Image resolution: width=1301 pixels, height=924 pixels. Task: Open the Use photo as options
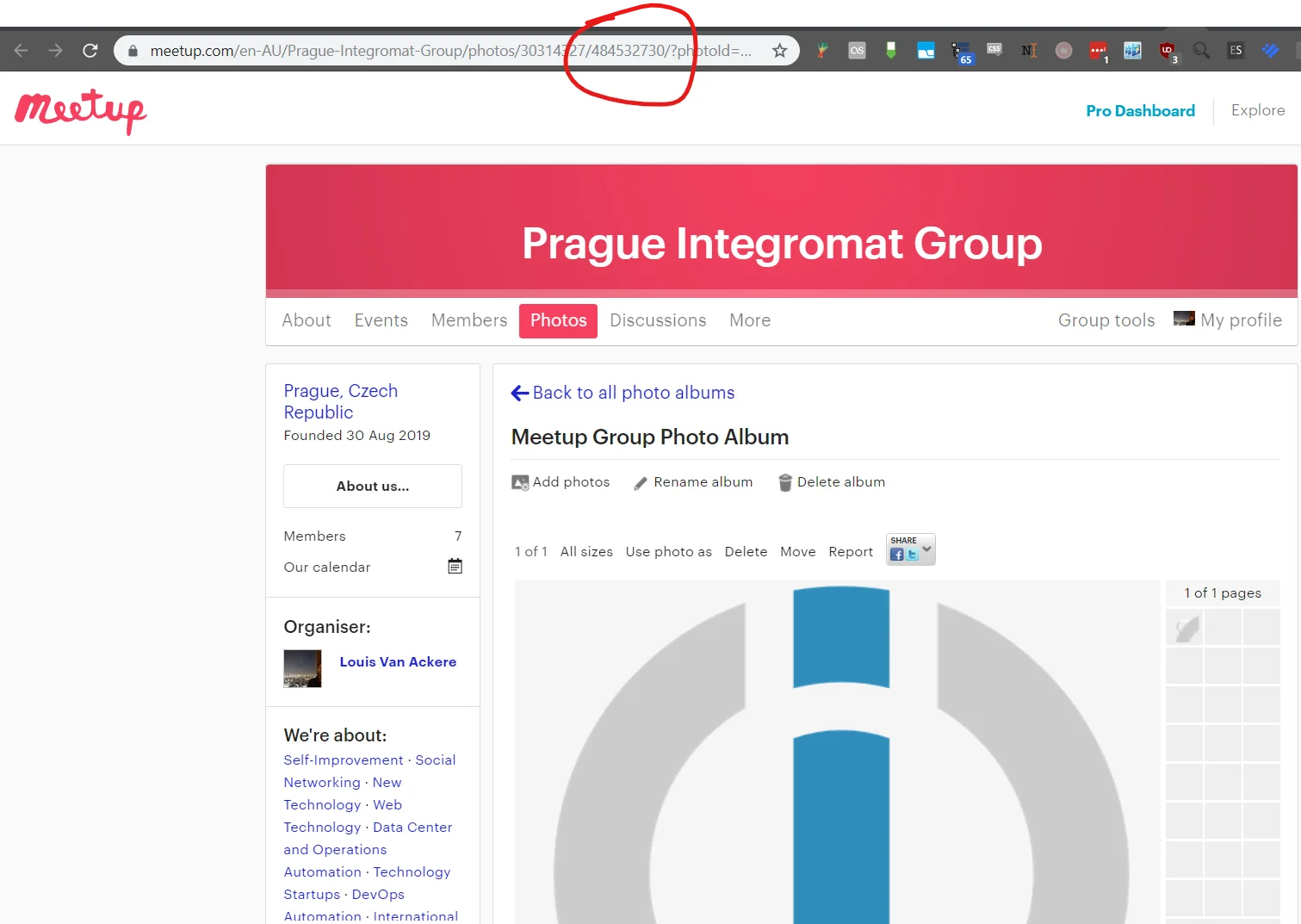pos(669,552)
